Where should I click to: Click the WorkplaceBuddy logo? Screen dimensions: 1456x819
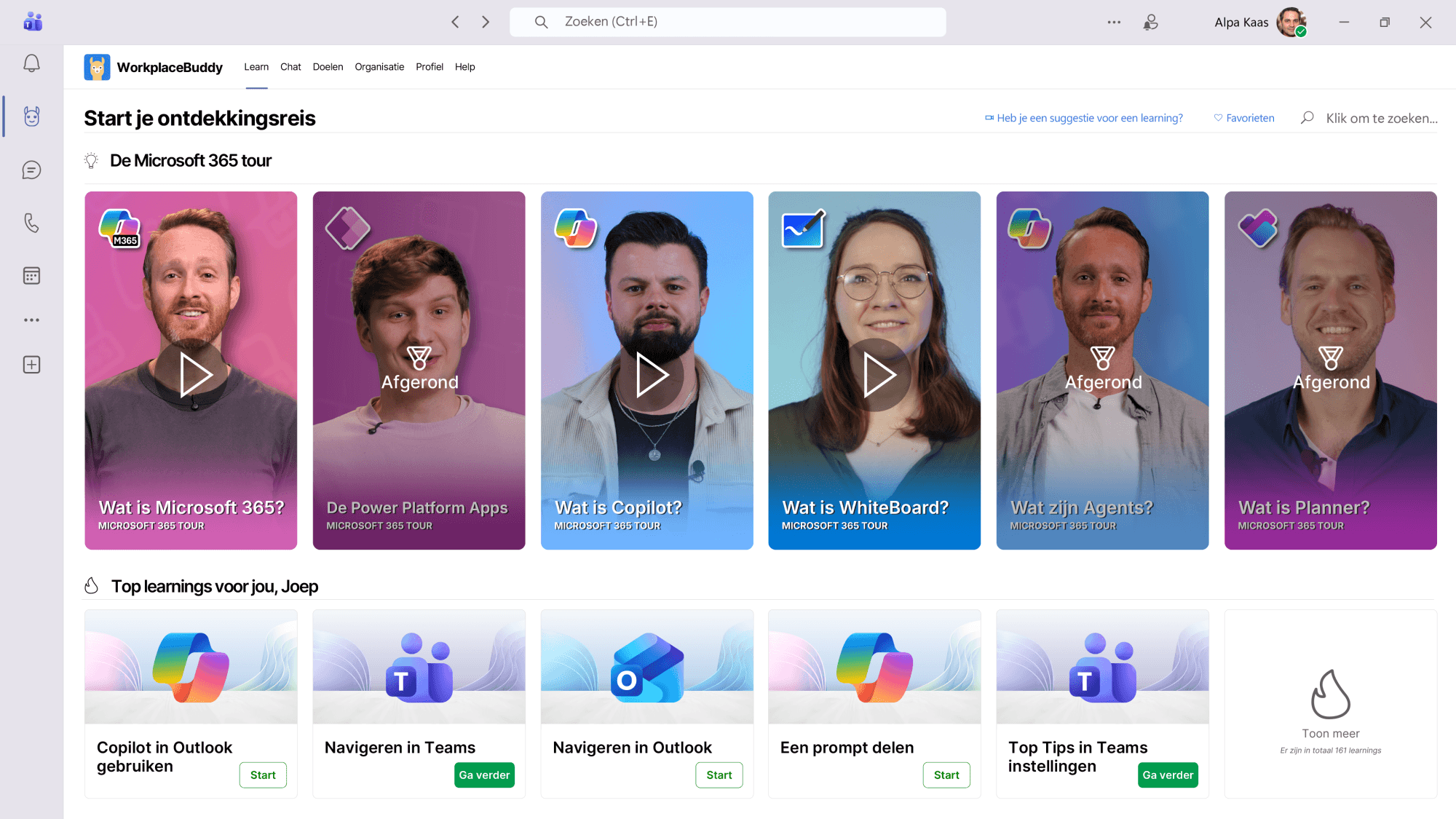point(97,67)
